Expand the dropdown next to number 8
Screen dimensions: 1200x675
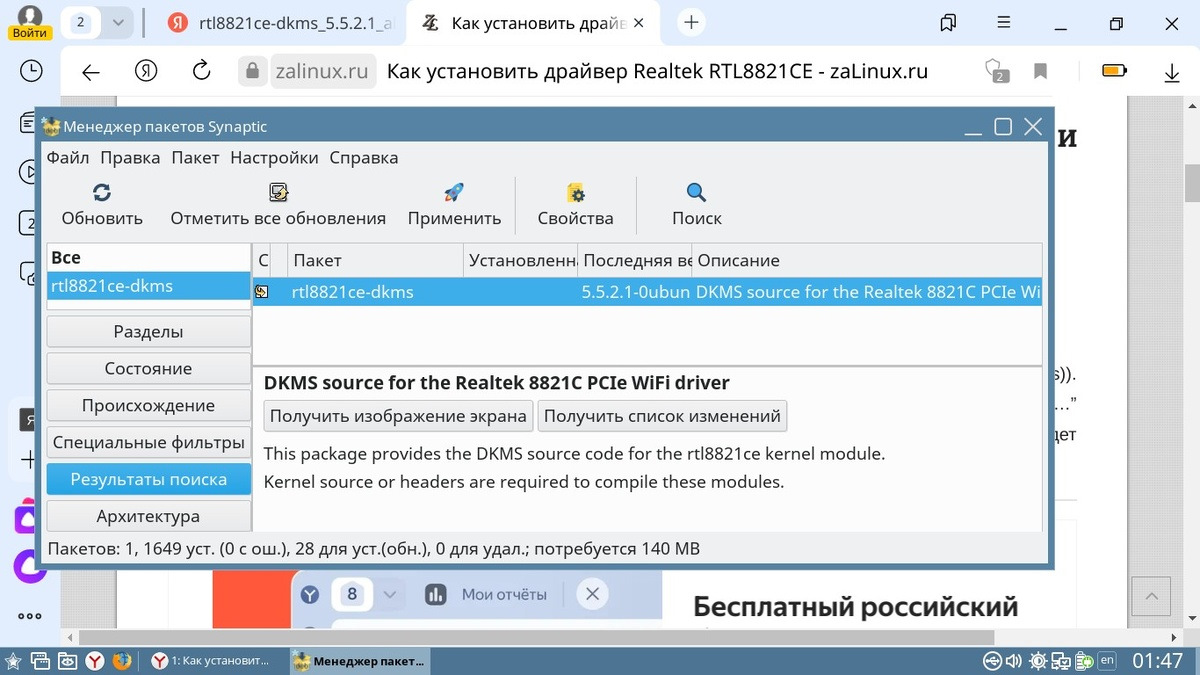pos(390,594)
